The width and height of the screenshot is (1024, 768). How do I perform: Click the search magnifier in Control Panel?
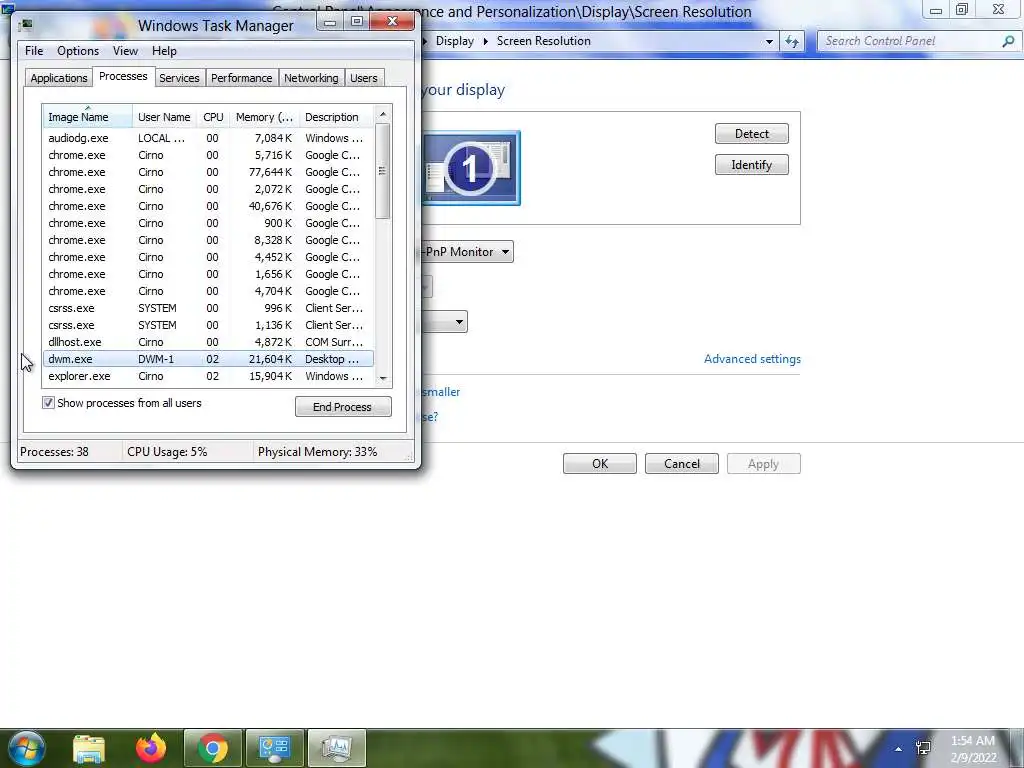(1008, 41)
